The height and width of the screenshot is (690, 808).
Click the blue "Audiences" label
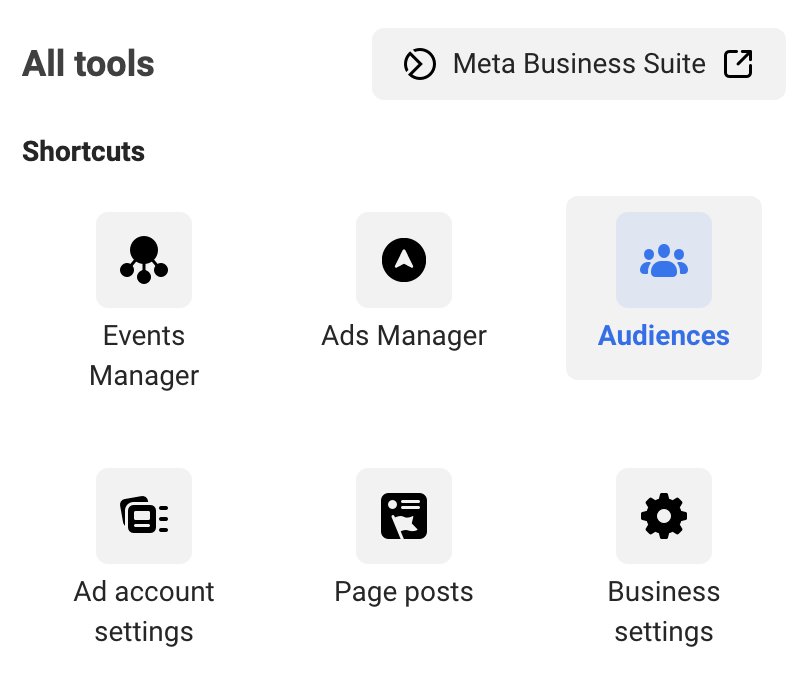point(664,336)
